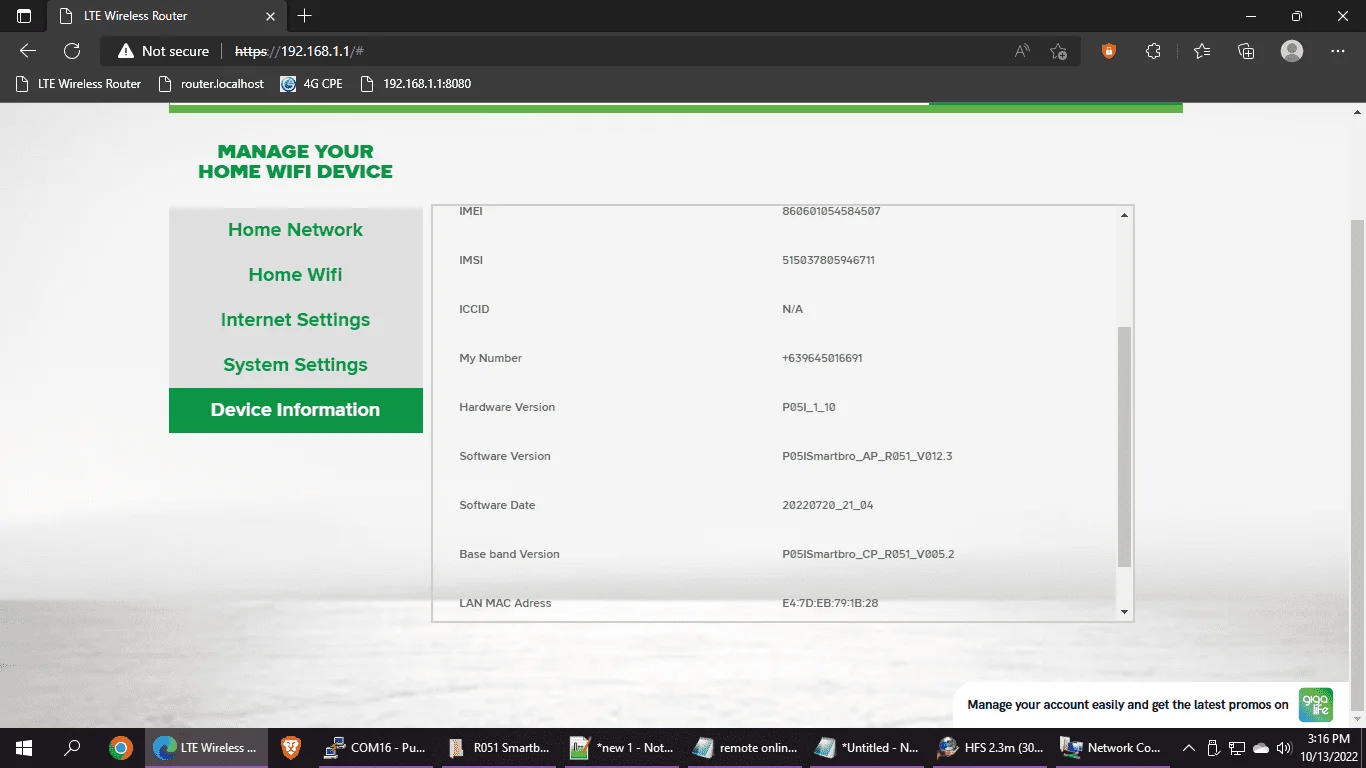1366x768 pixels.
Task: Open the tab actions menu icon
Action: pos(24,16)
